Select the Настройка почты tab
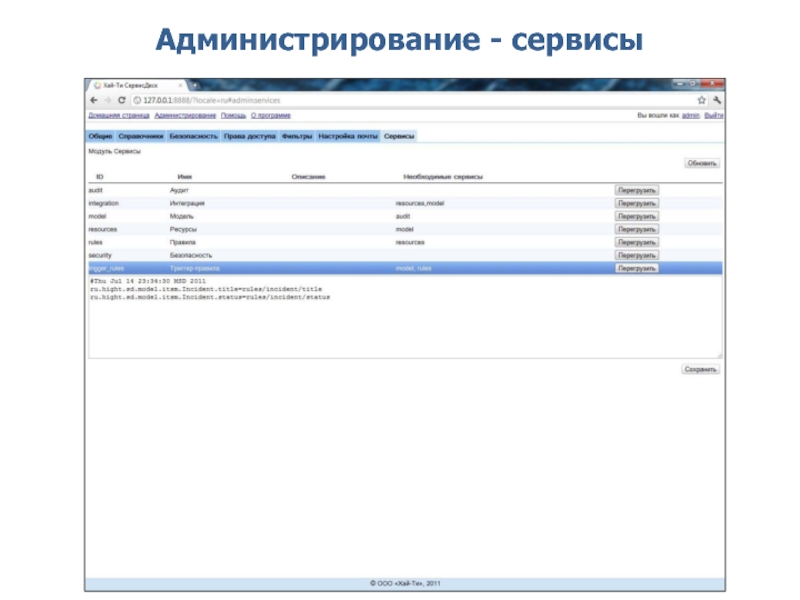Screen dimensions: 800x600 [348, 135]
